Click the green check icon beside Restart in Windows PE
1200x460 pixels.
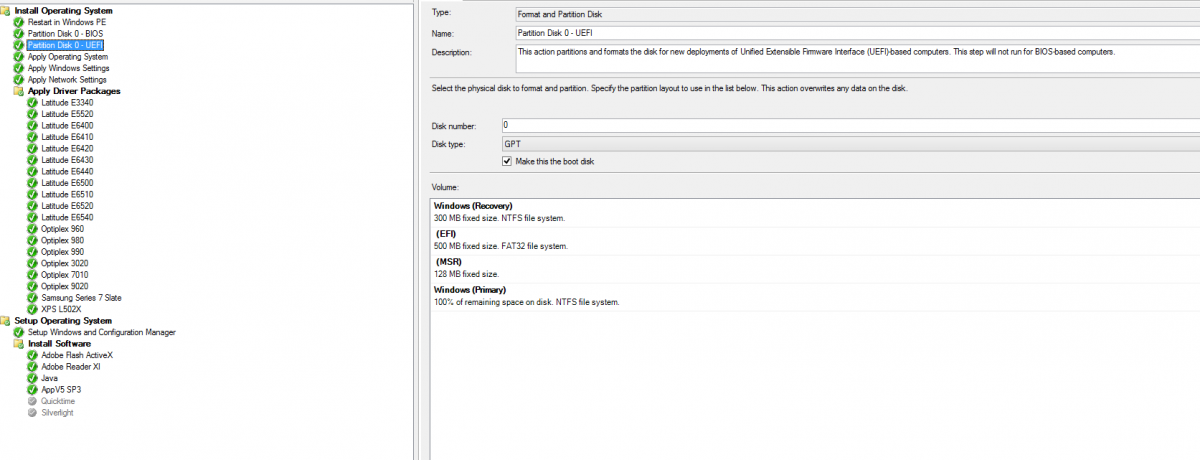coord(18,22)
